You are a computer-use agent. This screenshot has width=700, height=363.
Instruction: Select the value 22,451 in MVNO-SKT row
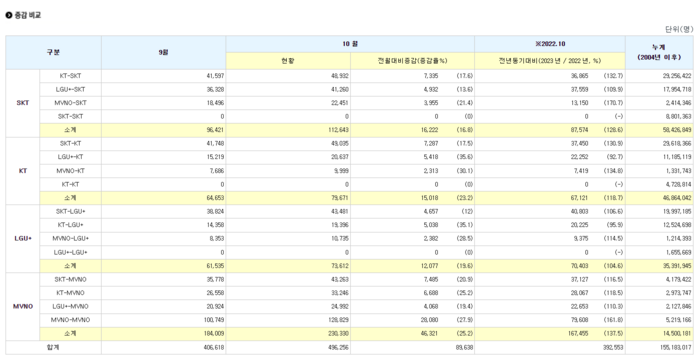340,103
